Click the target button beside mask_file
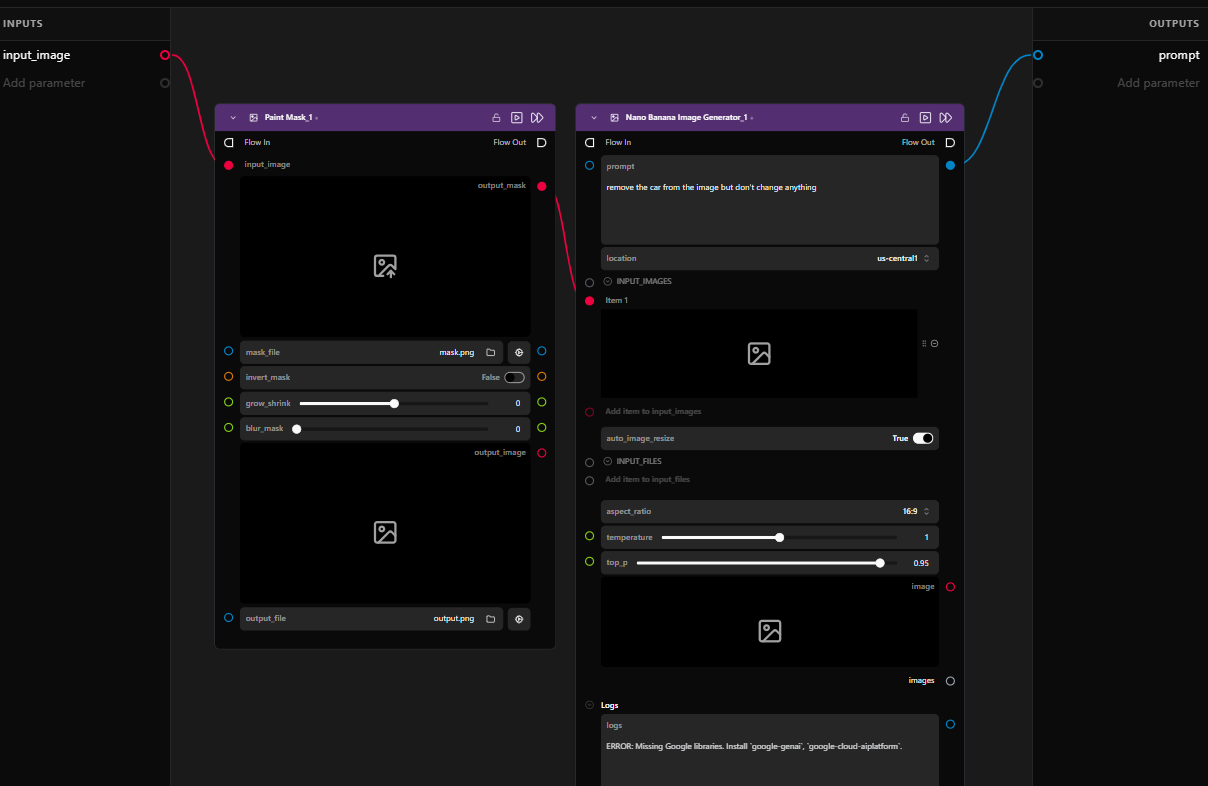The height and width of the screenshot is (786, 1208). (x=519, y=352)
